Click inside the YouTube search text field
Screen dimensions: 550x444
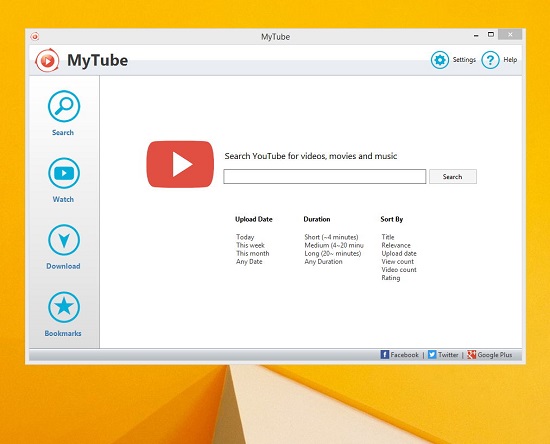(x=325, y=176)
